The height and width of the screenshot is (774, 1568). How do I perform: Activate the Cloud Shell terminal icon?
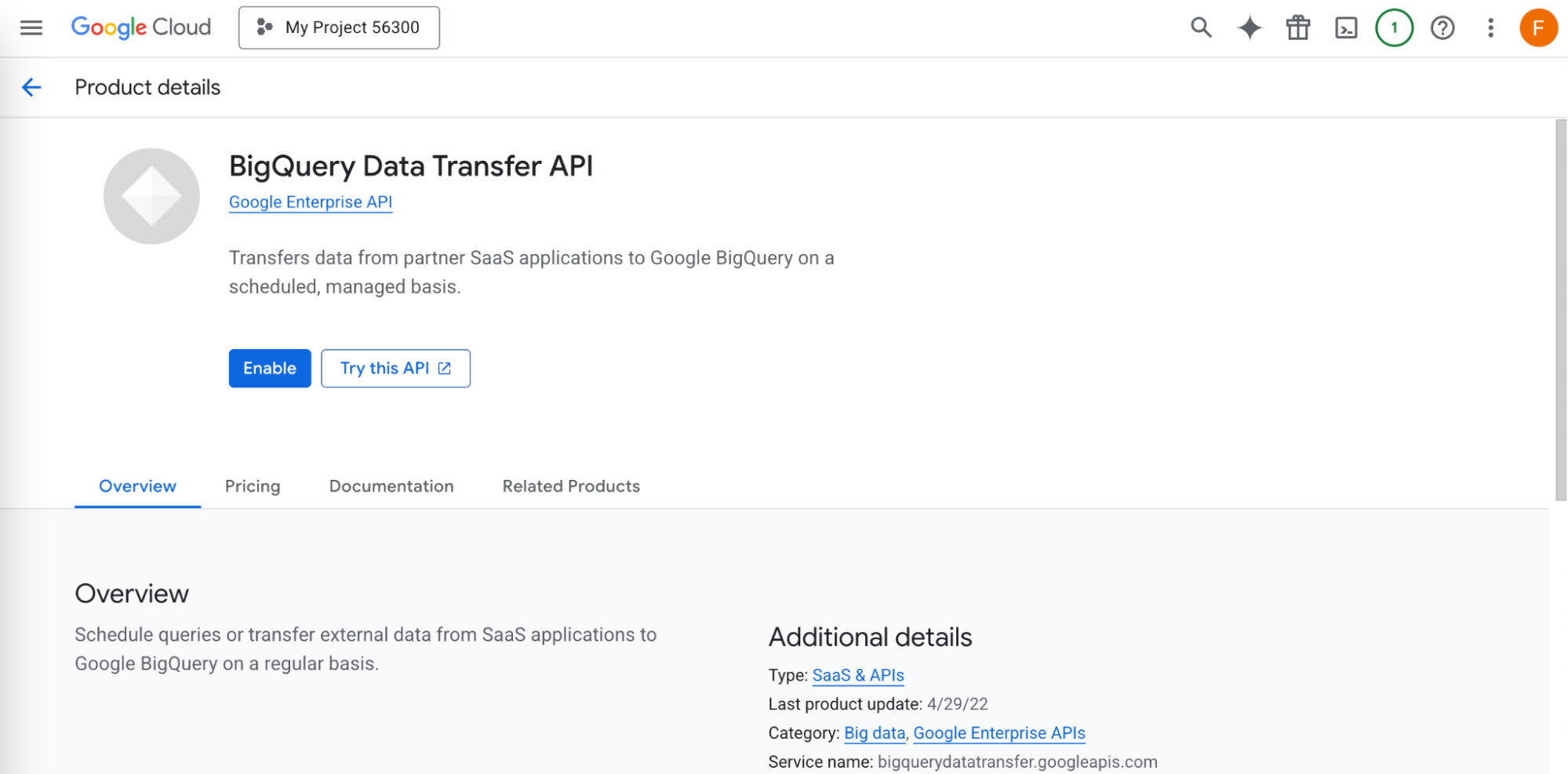(1346, 28)
